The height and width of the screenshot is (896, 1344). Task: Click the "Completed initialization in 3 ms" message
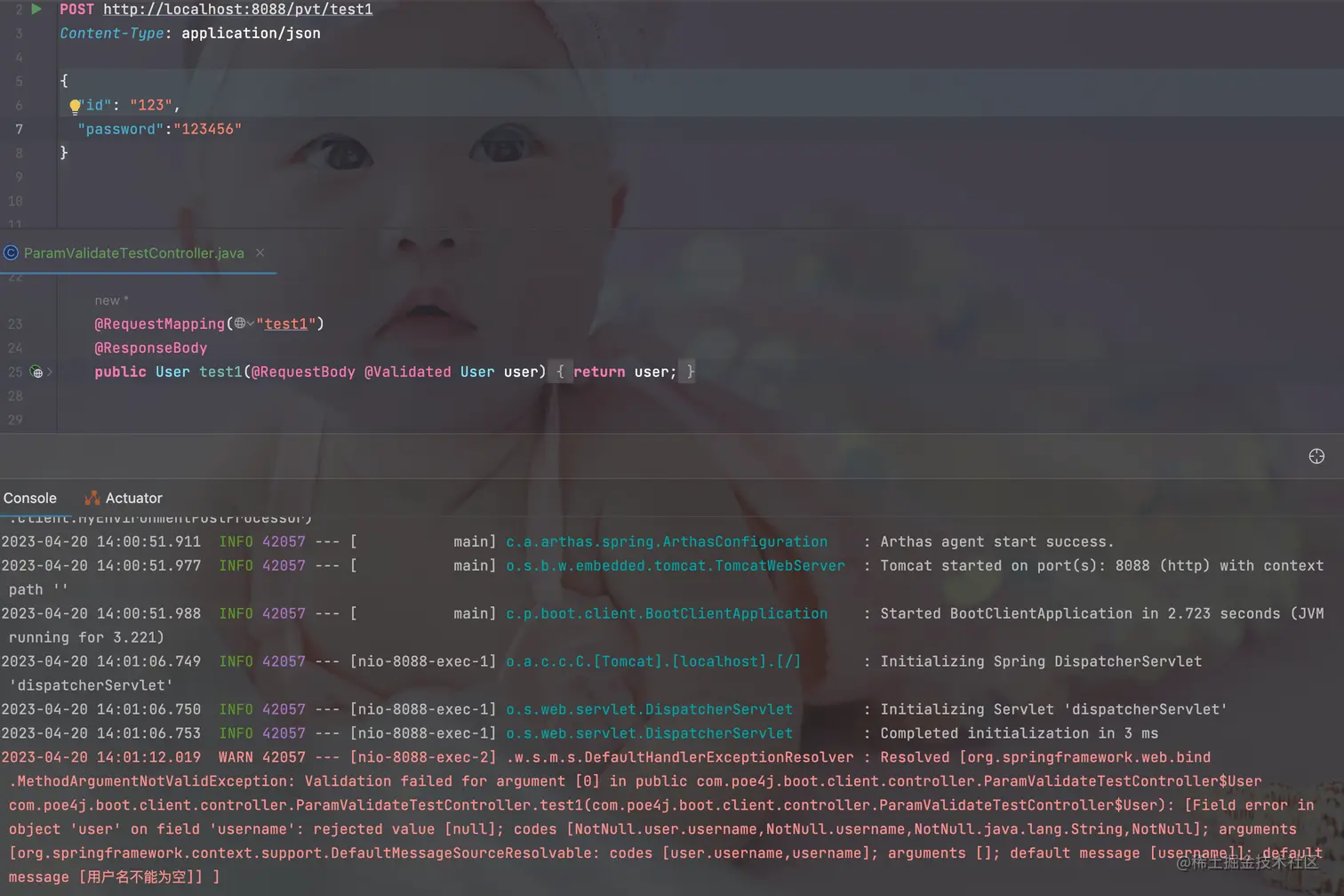pyautogui.click(x=1019, y=733)
